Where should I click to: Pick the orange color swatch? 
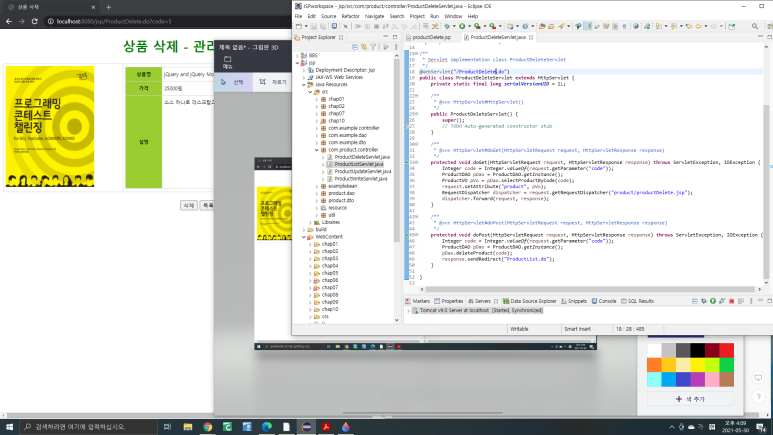pyautogui.click(x=654, y=365)
